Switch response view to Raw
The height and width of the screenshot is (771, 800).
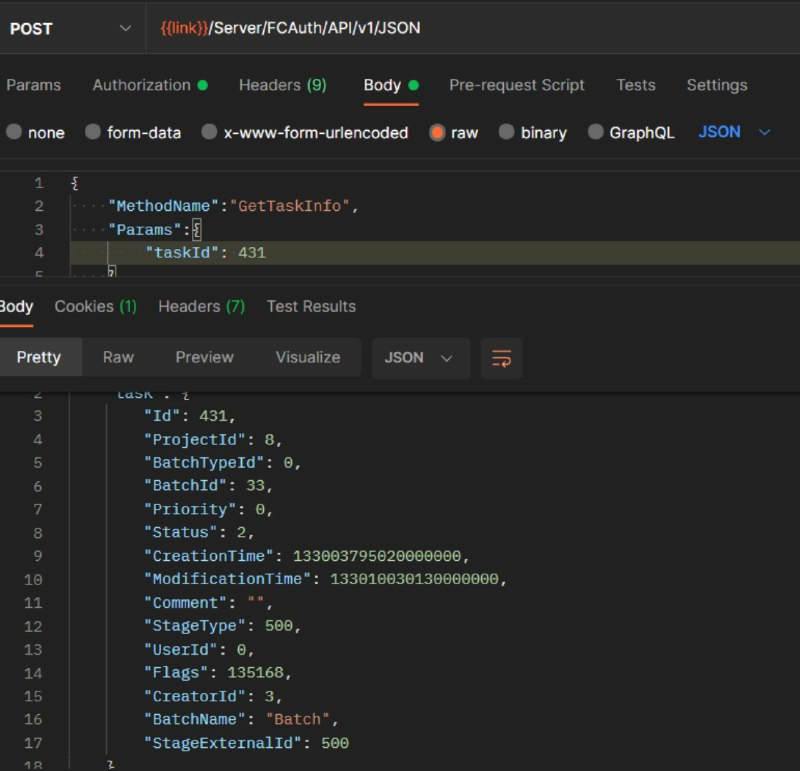coord(118,357)
